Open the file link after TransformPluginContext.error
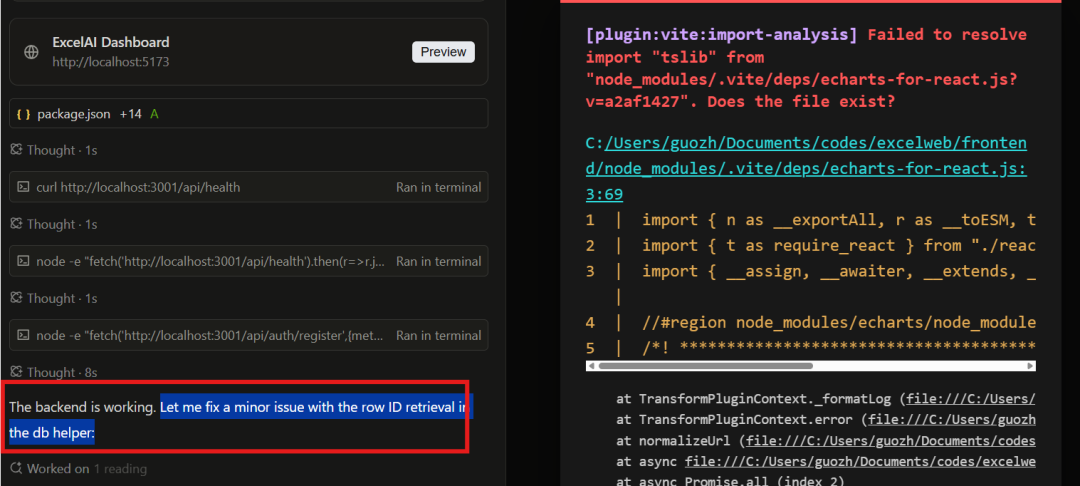 click(x=951, y=420)
